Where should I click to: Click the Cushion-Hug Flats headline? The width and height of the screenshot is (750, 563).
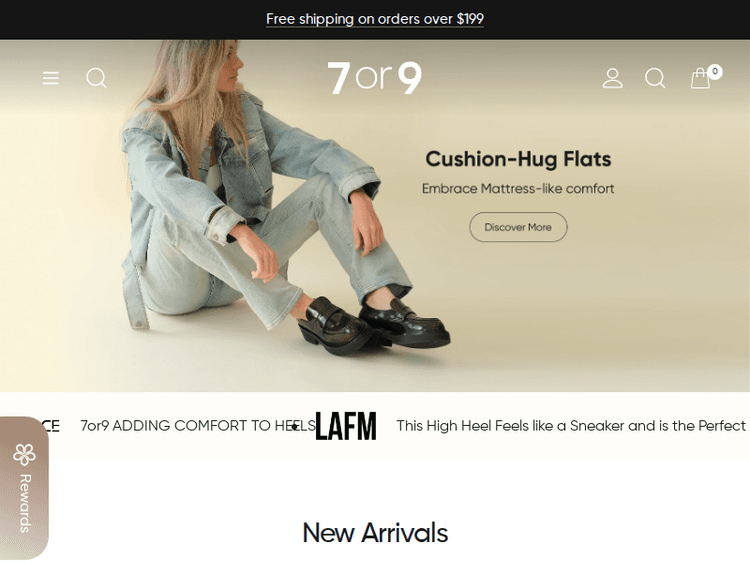pyautogui.click(x=518, y=159)
